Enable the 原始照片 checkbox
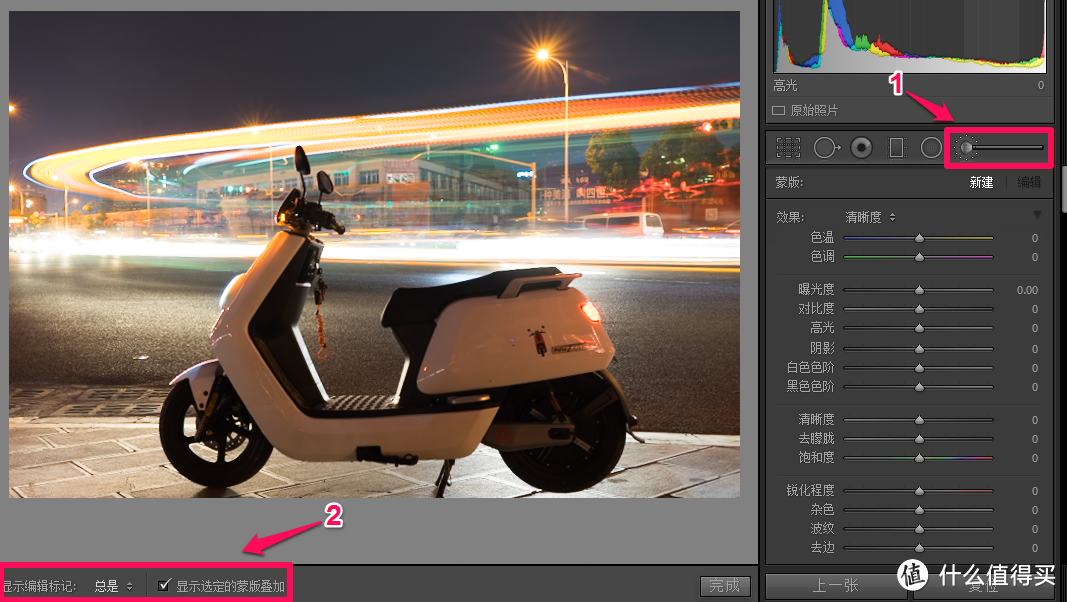The height and width of the screenshot is (602, 1067). pyautogui.click(x=779, y=110)
